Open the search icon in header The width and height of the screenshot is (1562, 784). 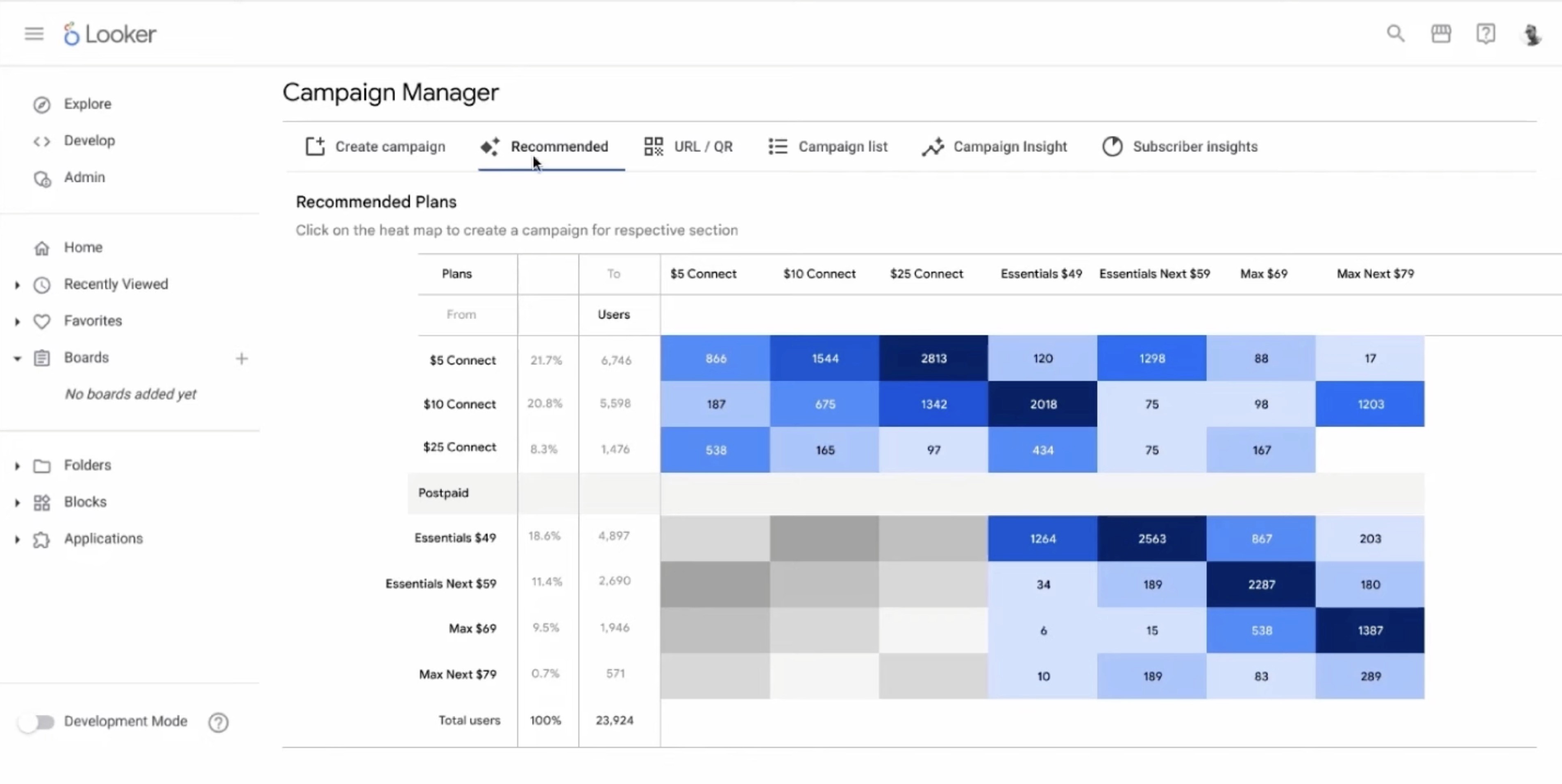[1395, 33]
